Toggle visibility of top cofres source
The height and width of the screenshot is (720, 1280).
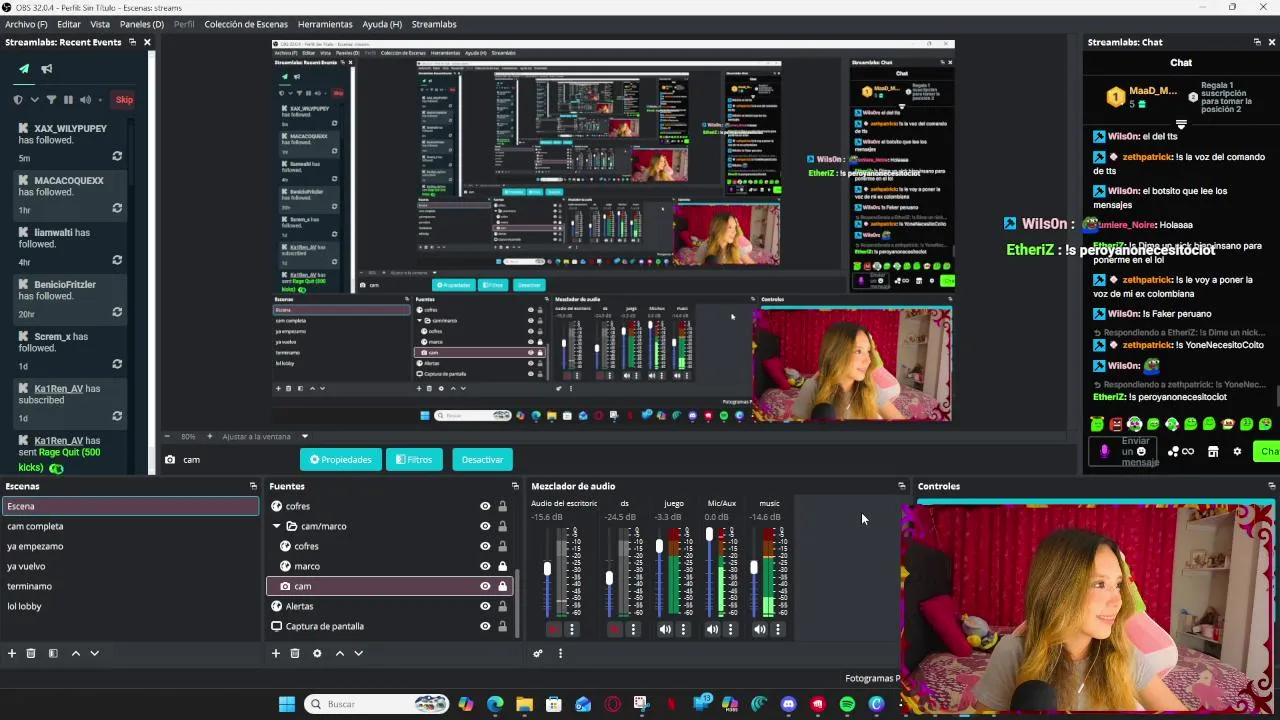485,506
